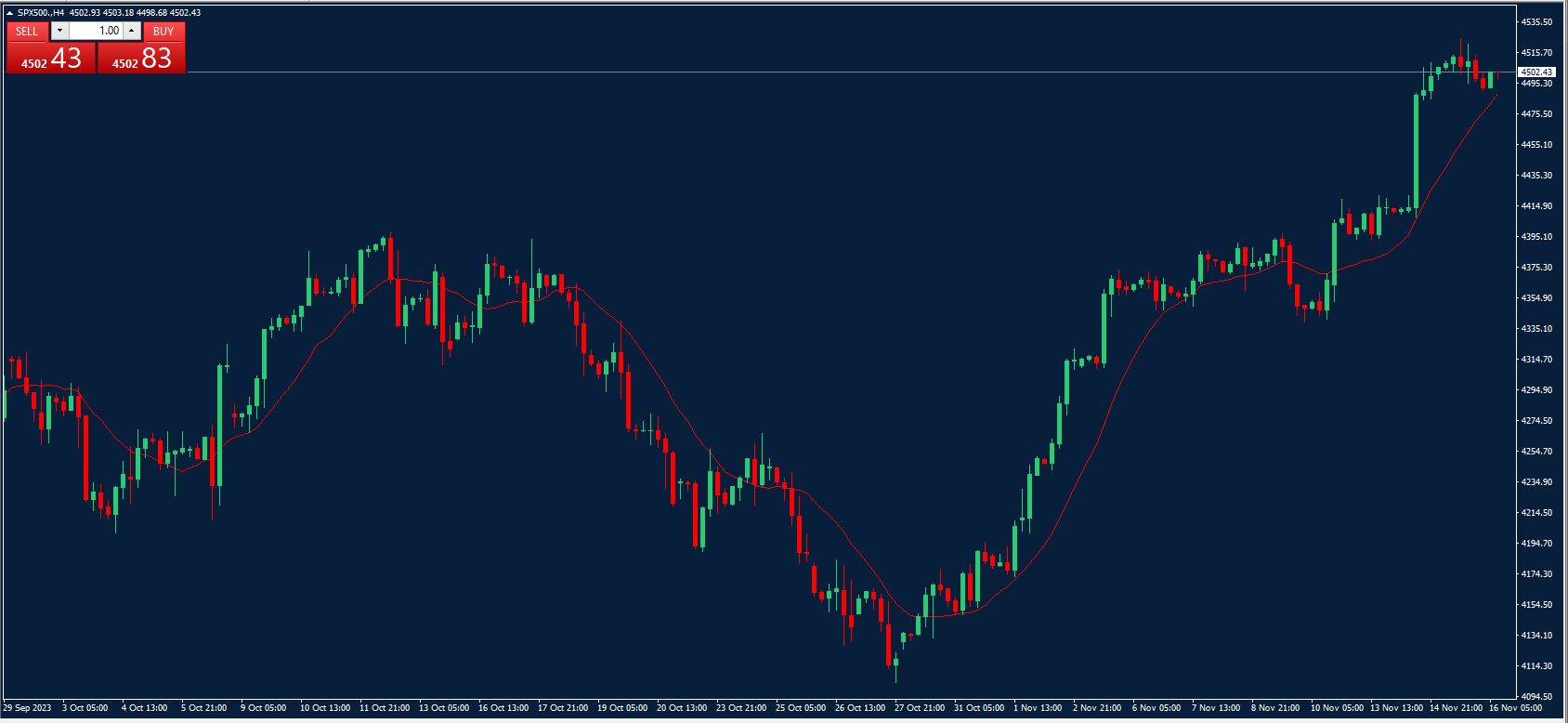Viewport: 1568px width, 723px height.
Task: Click the 1.00 volume input field
Action: click(96, 31)
